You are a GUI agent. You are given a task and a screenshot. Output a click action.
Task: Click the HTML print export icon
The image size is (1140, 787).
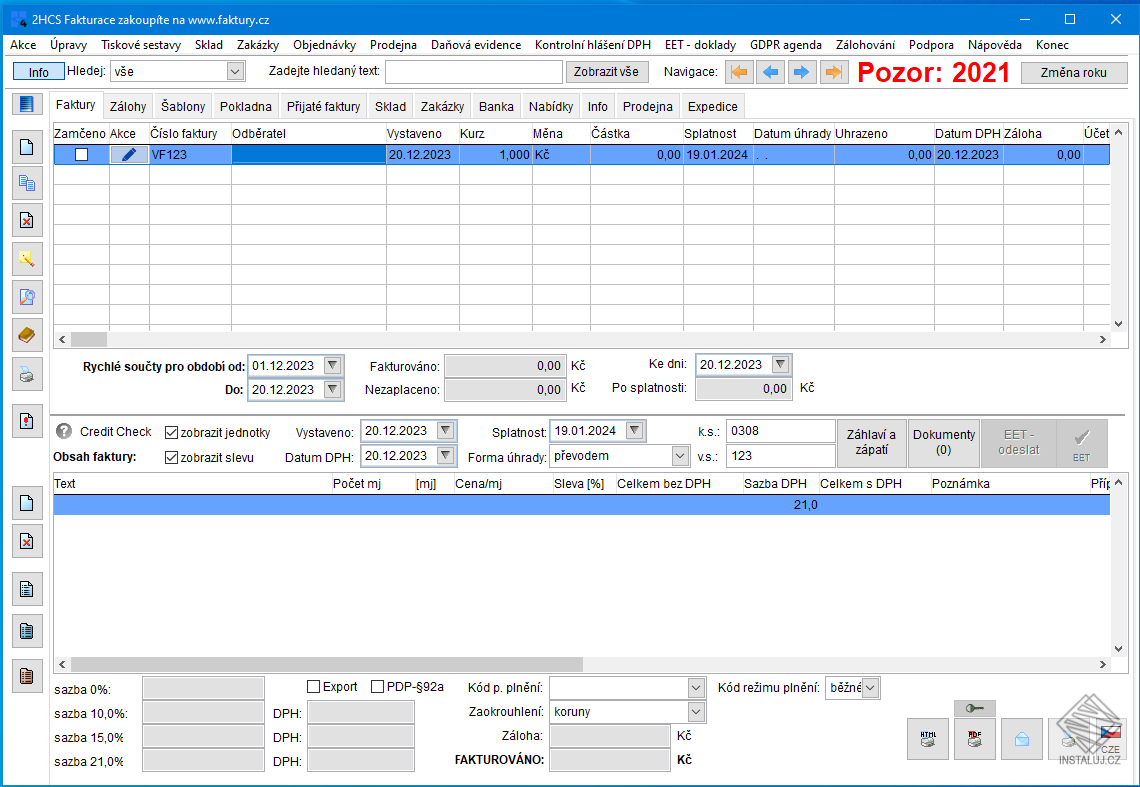pos(927,739)
